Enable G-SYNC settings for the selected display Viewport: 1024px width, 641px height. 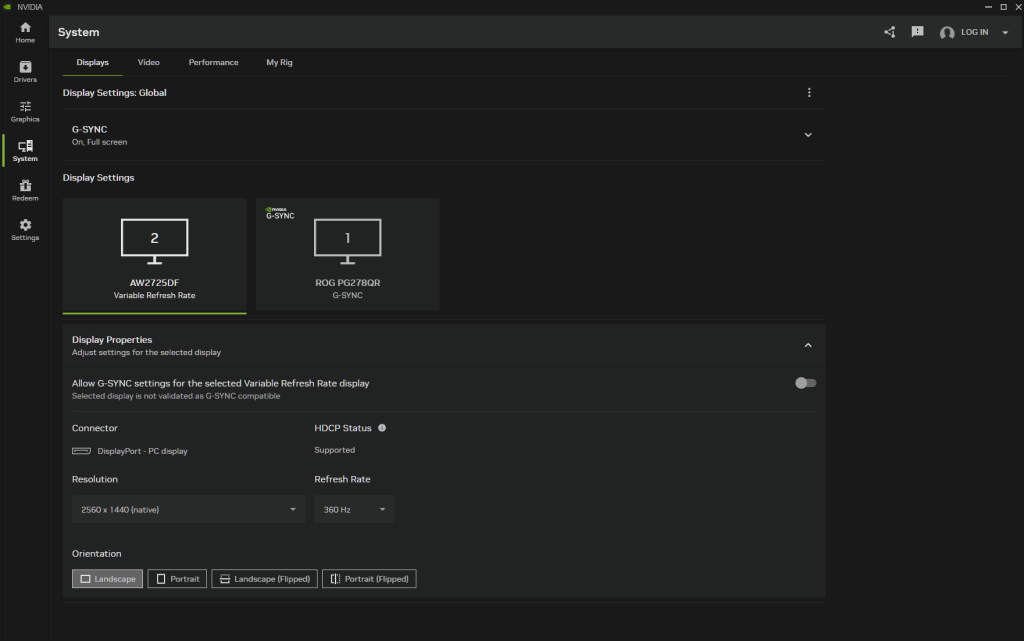(805, 383)
